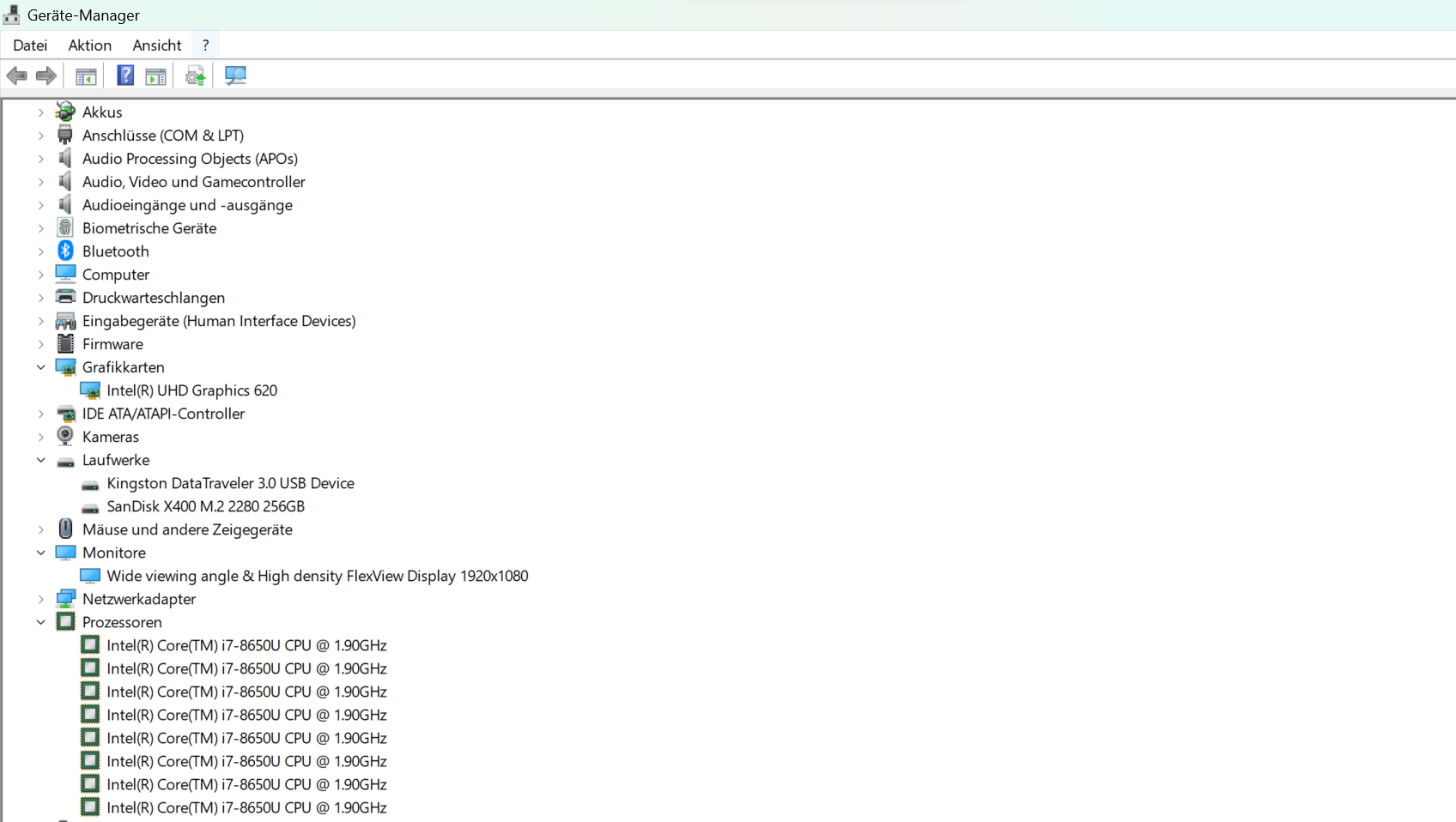Open the ? help menu
Screen dimensions: 1456x822
point(205,45)
